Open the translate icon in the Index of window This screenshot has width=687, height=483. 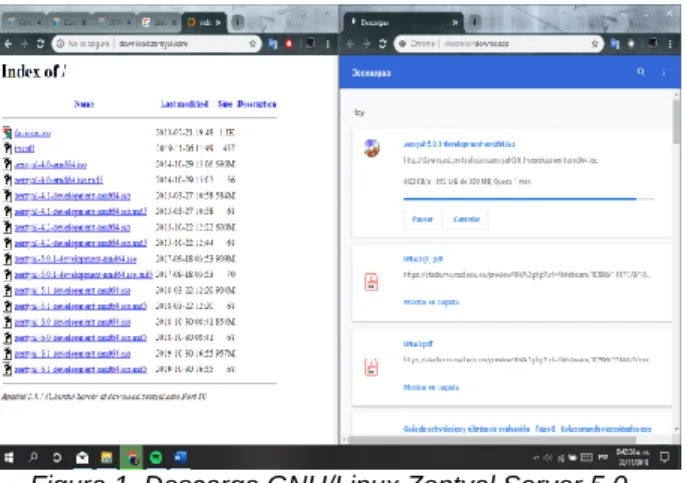point(273,43)
